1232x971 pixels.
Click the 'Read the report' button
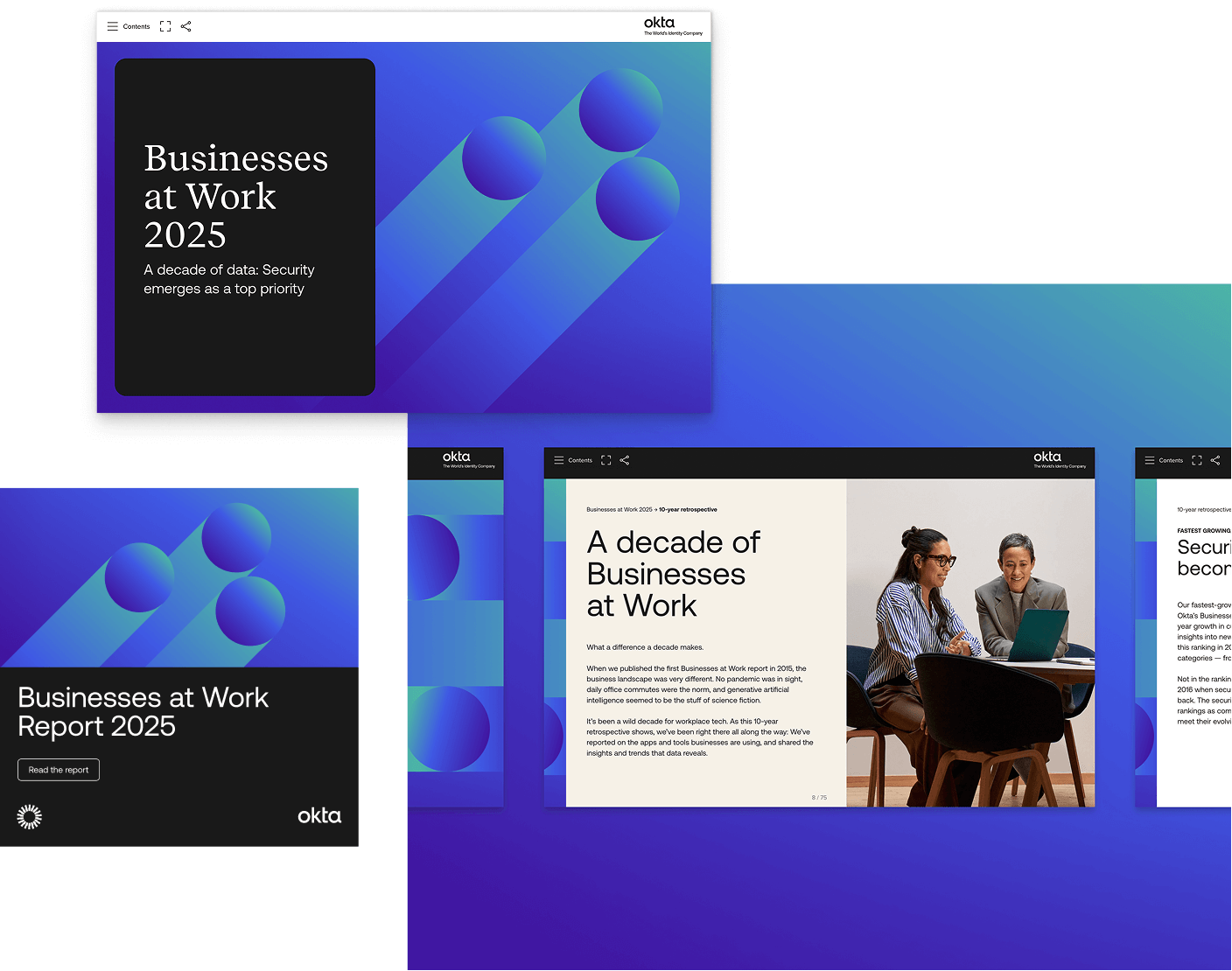pyautogui.click(x=58, y=770)
